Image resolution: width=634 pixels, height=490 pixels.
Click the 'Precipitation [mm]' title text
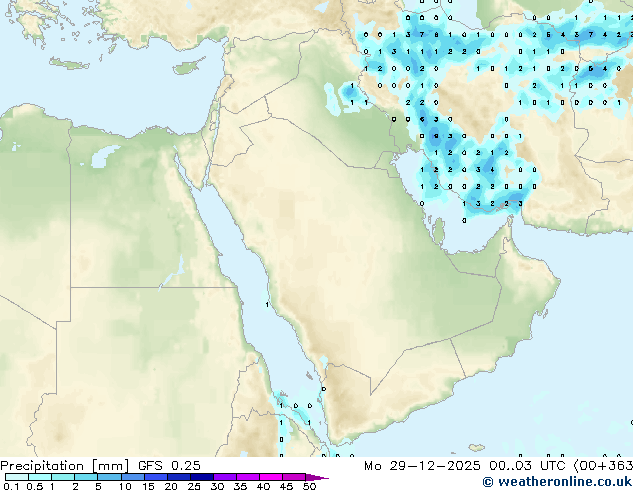(64, 466)
